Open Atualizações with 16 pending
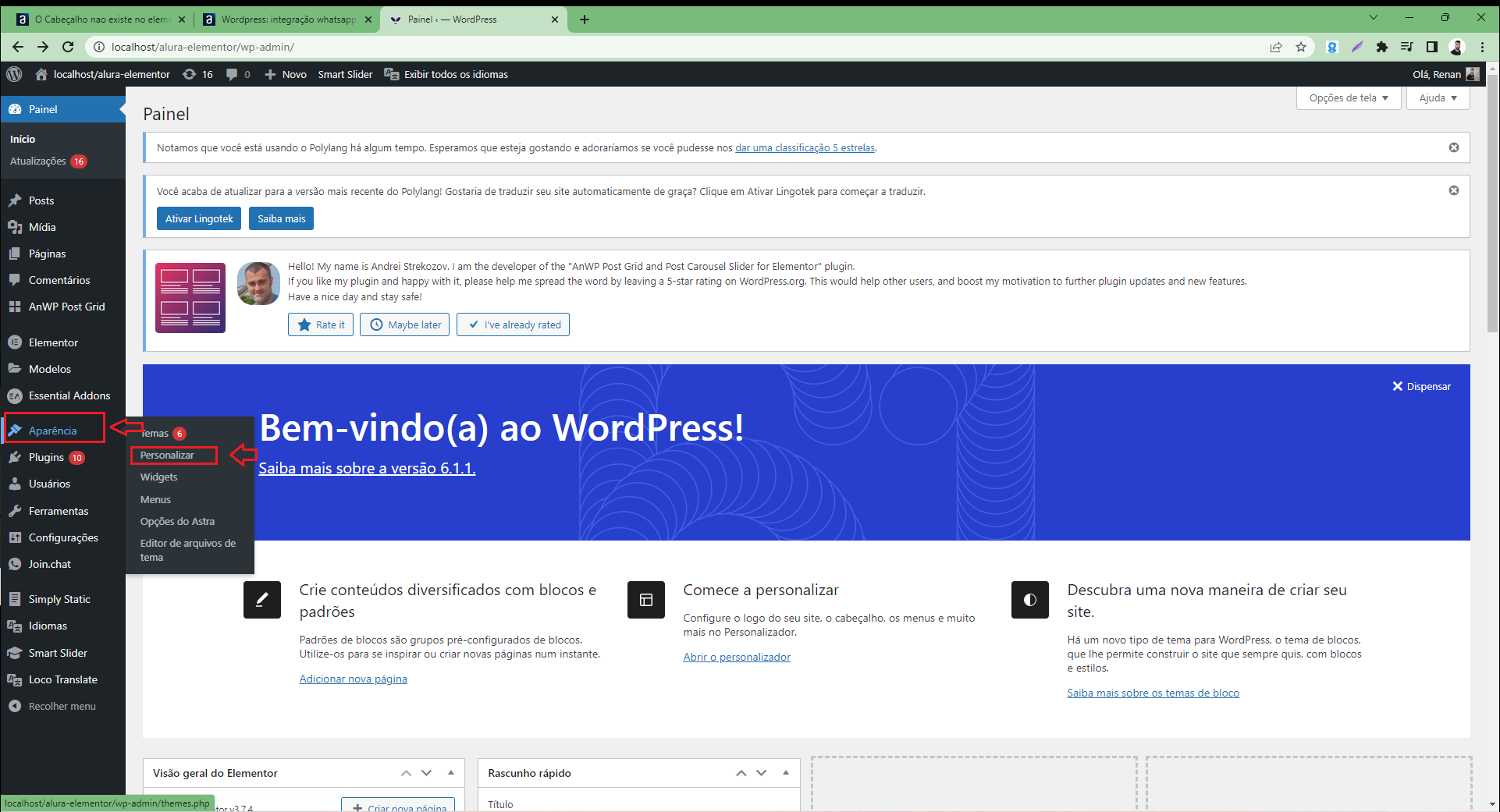Viewport: 1500px width, 812px height. 48,161
